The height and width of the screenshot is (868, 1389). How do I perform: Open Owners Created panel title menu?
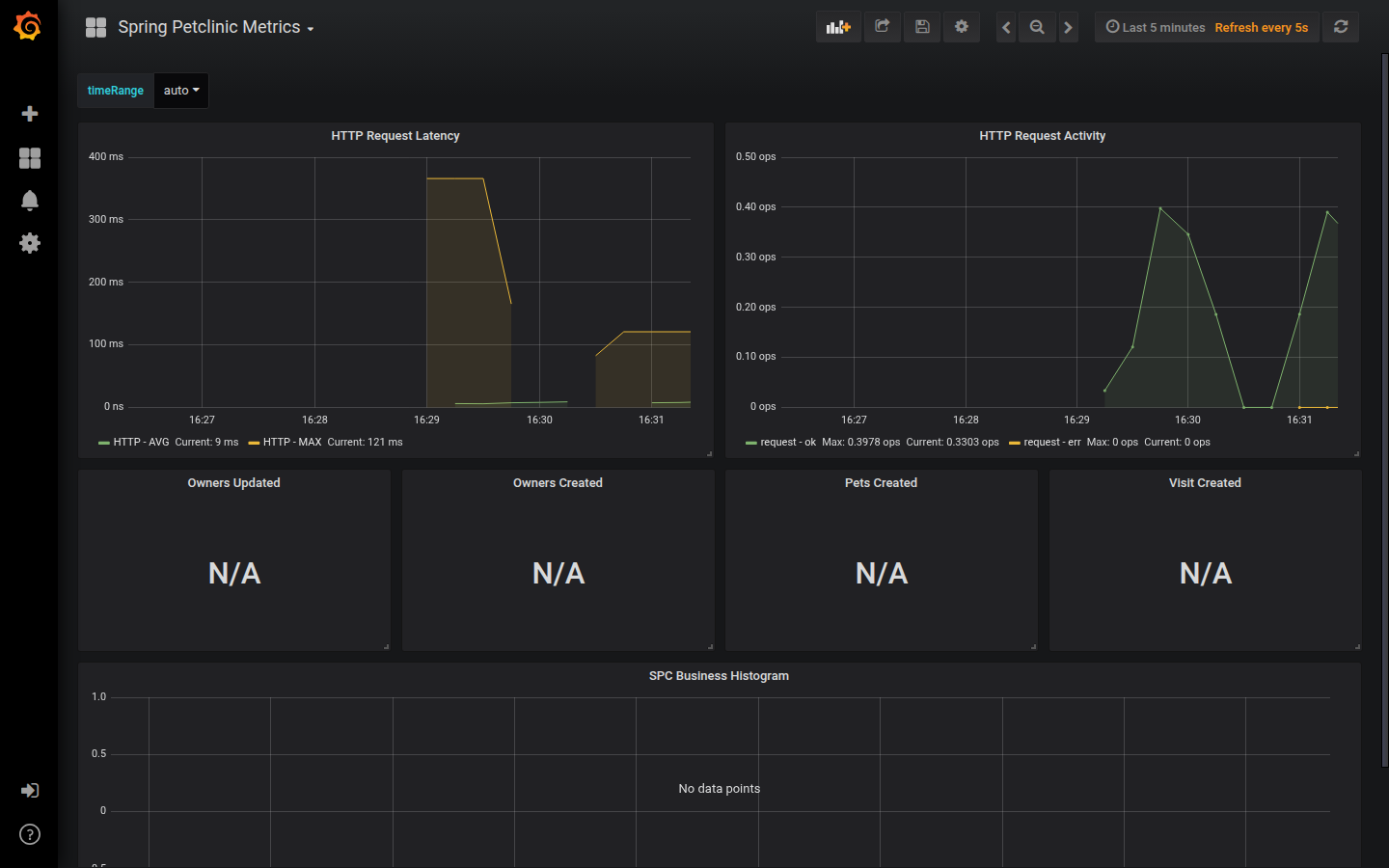click(558, 483)
